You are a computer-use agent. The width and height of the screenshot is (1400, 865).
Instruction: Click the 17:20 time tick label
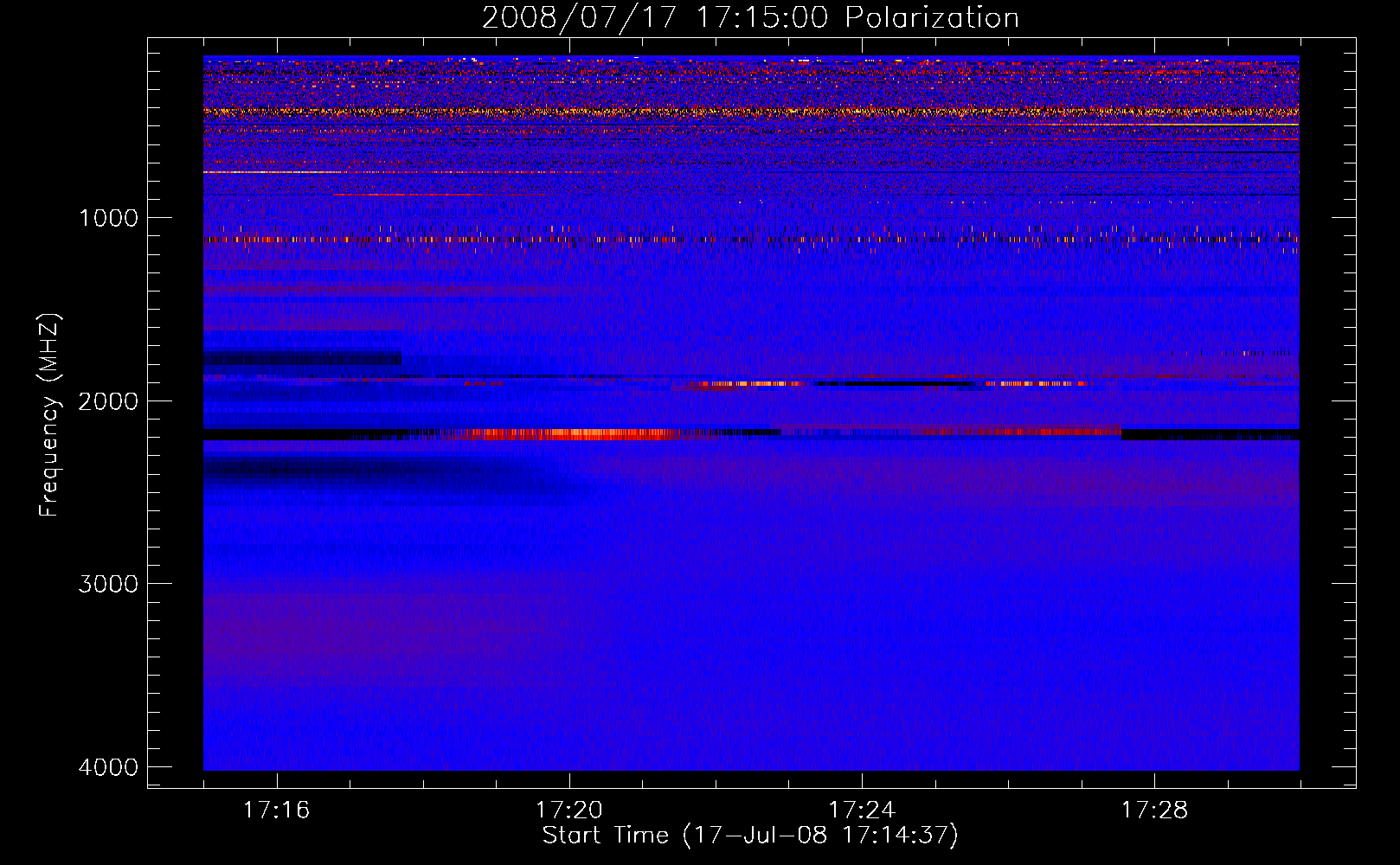(x=569, y=810)
